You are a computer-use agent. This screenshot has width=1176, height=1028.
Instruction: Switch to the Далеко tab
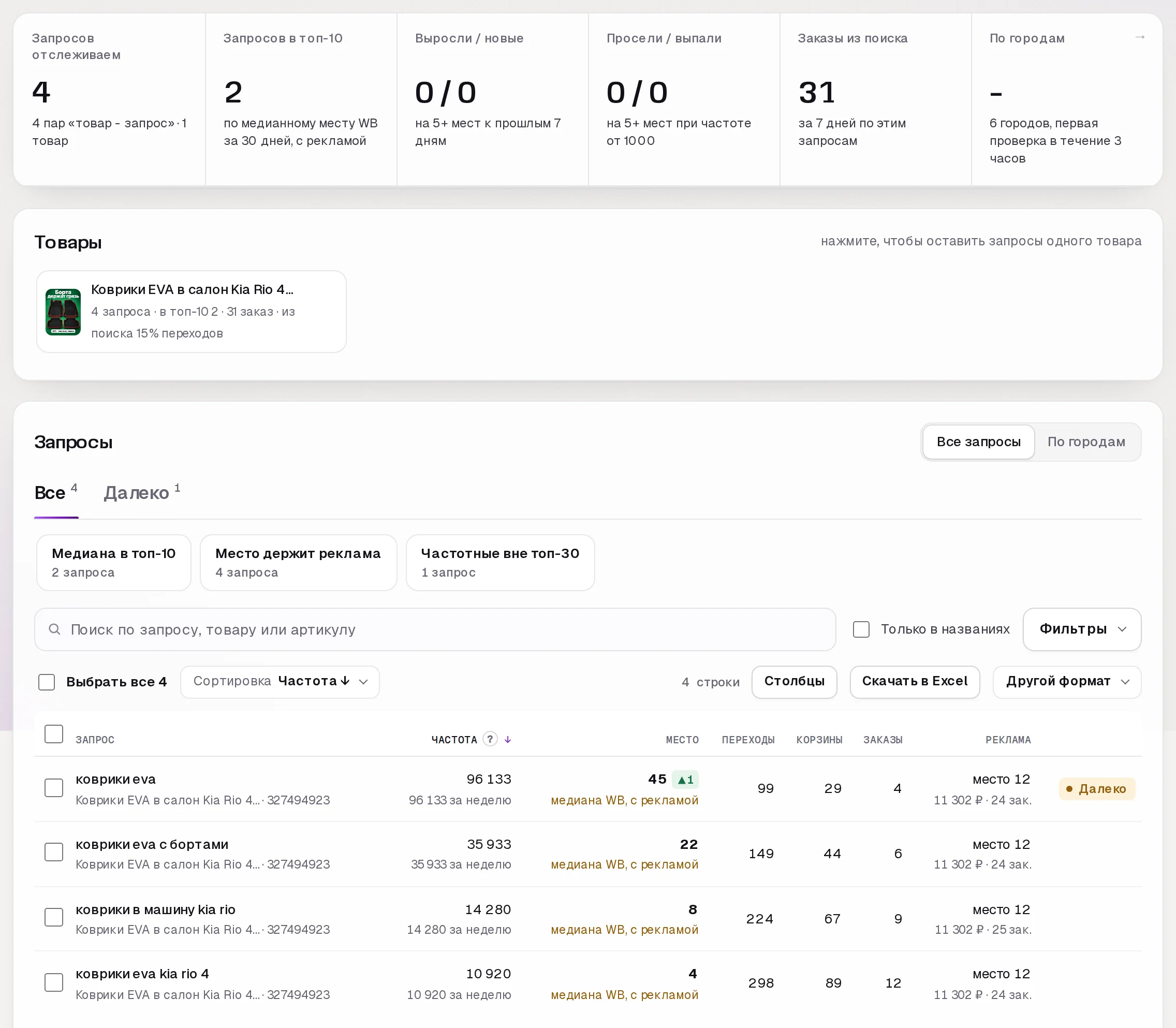(142, 493)
